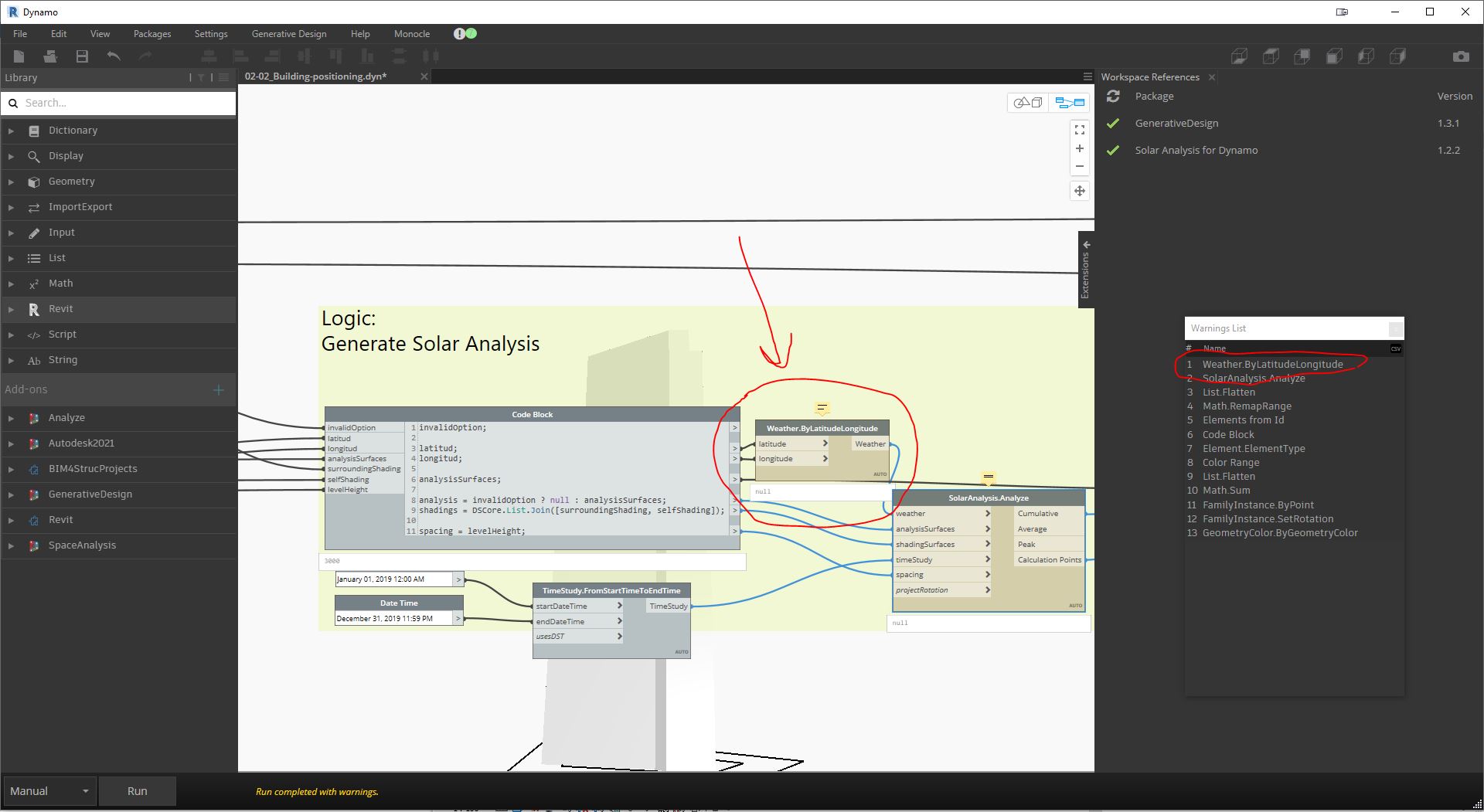Open a file using the toolbar folder icon
The height and width of the screenshot is (812, 1484).
click(x=50, y=56)
